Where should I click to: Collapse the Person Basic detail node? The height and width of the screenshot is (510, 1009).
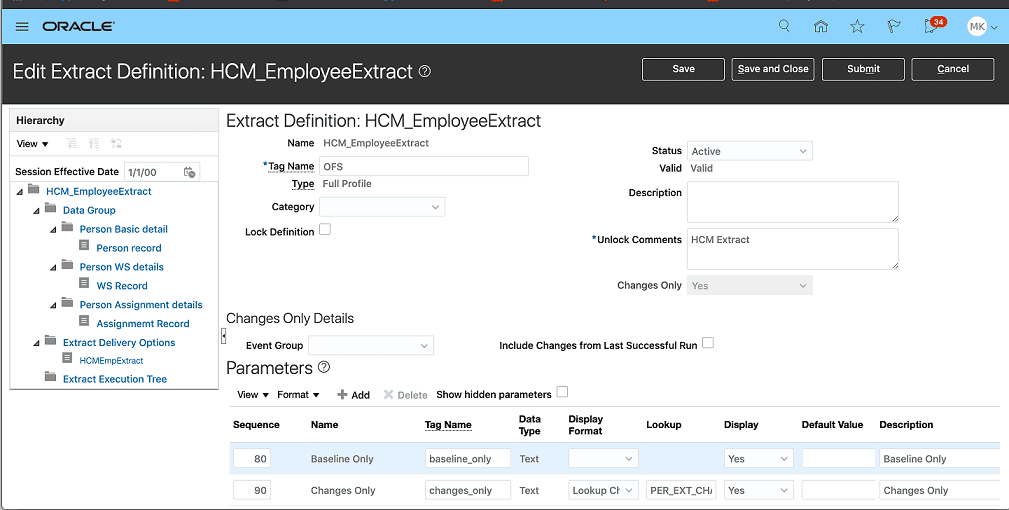point(53,230)
